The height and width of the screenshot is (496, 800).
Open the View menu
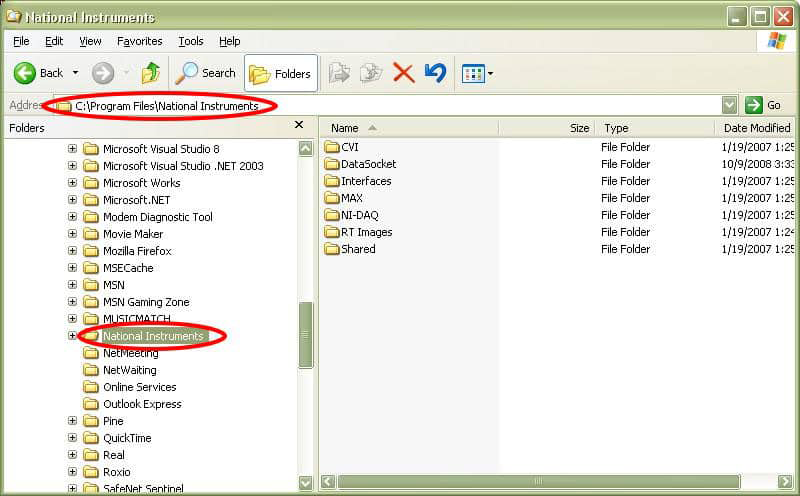click(90, 41)
